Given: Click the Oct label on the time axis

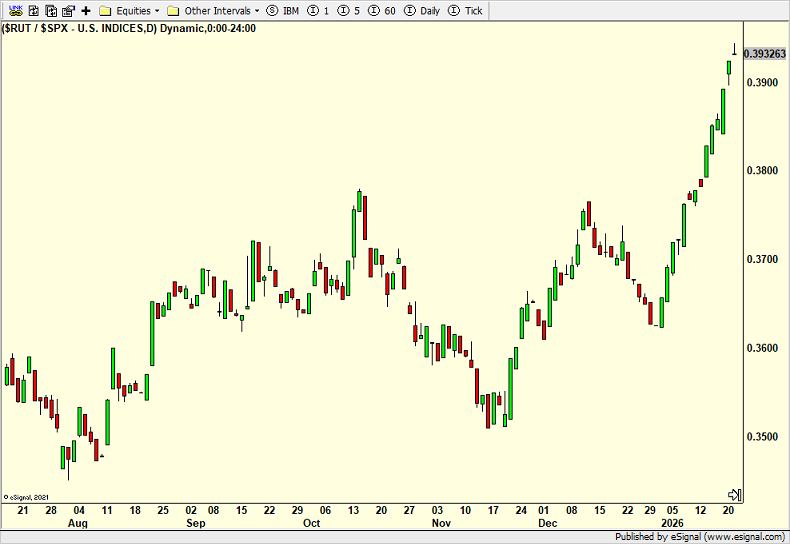Looking at the screenshot, I should coord(311,523).
